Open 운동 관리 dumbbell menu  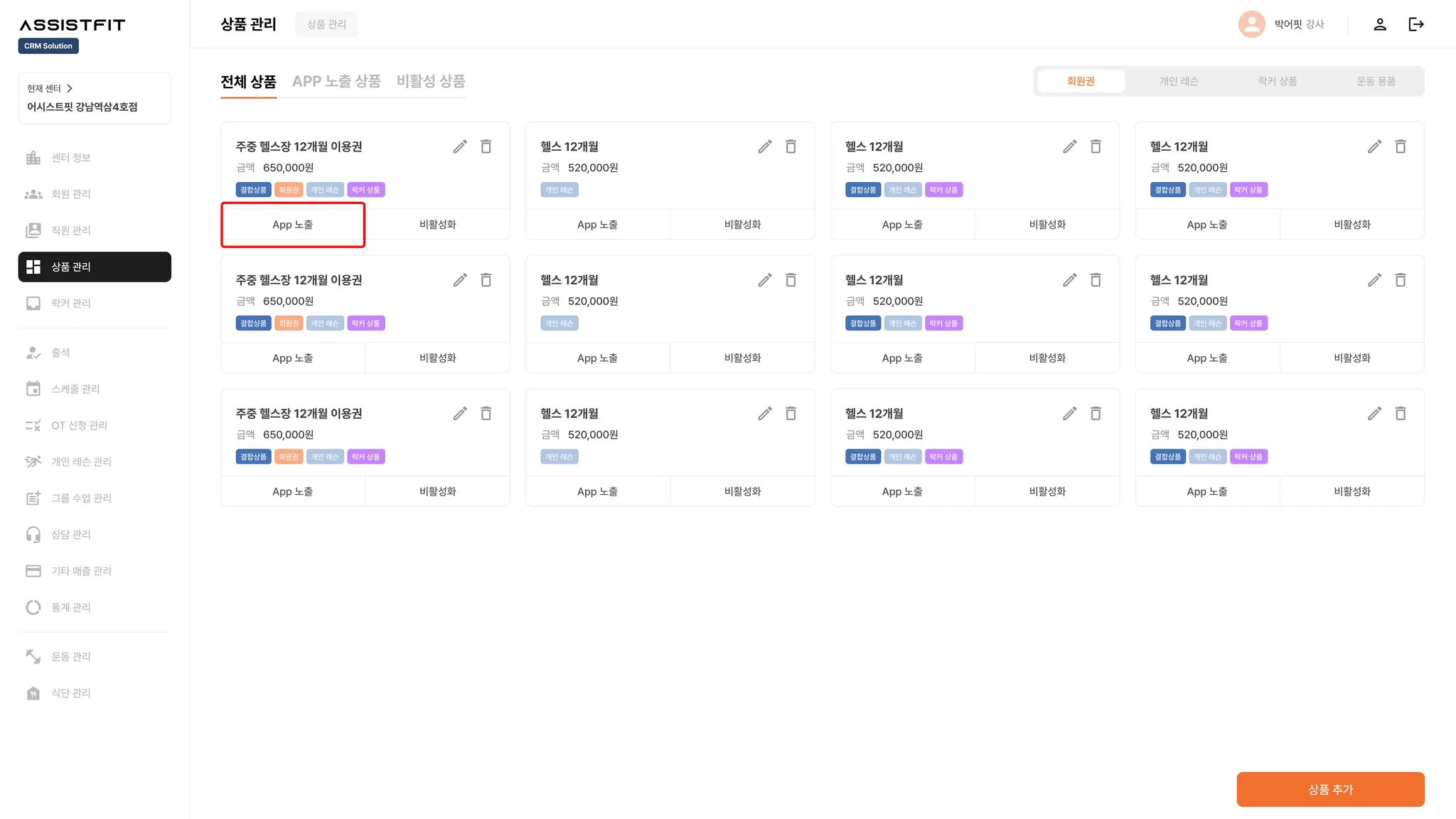[x=70, y=657]
